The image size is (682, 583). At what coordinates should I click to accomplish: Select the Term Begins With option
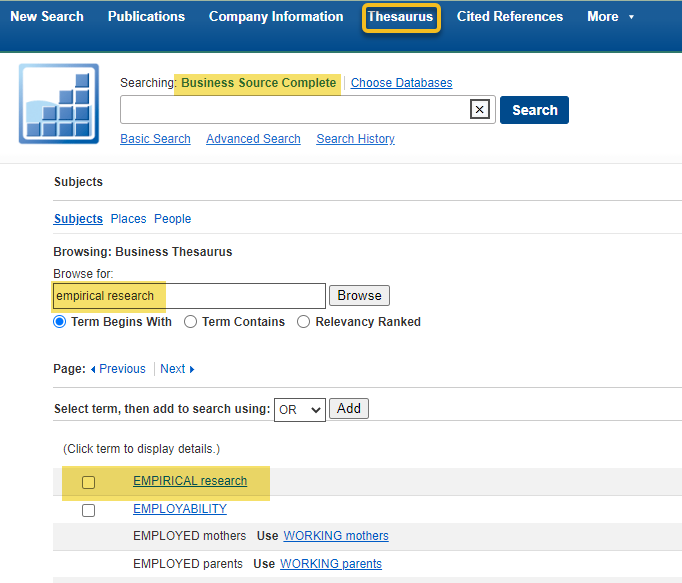[60, 322]
